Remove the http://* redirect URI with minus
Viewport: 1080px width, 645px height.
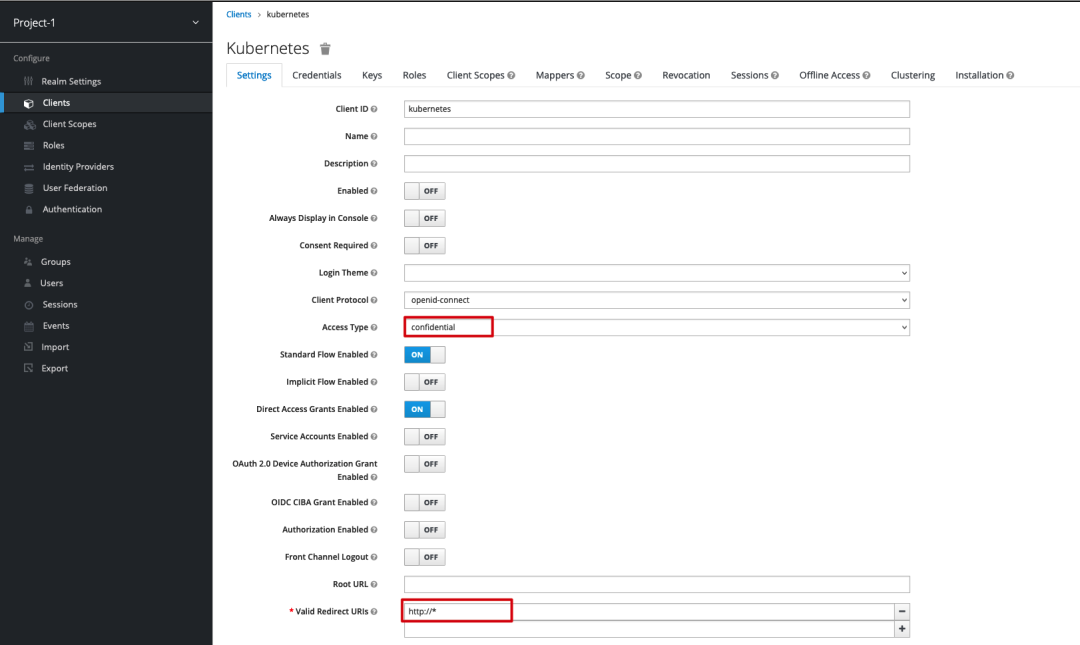902,612
